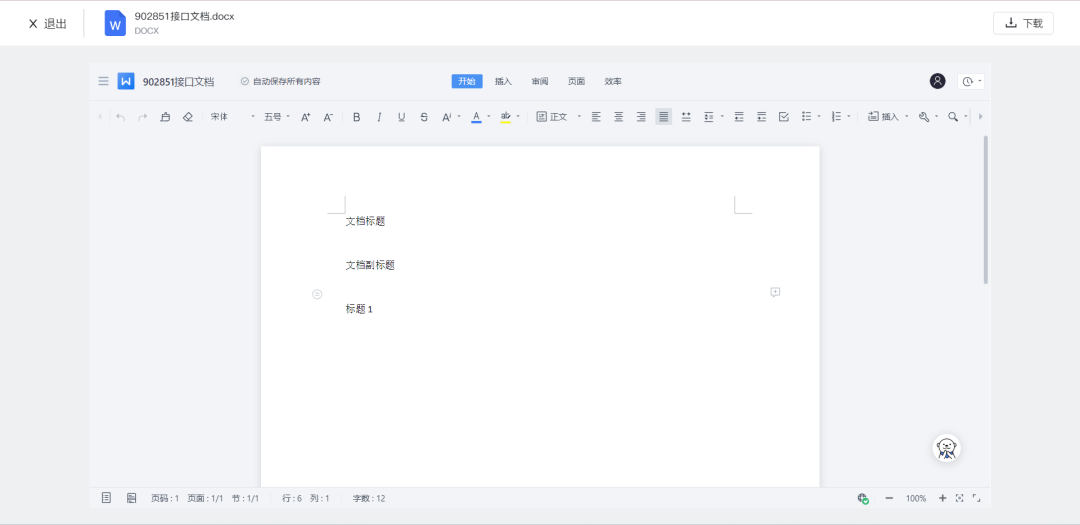Insert a checkbox task list
The image size is (1080, 525).
(784, 117)
